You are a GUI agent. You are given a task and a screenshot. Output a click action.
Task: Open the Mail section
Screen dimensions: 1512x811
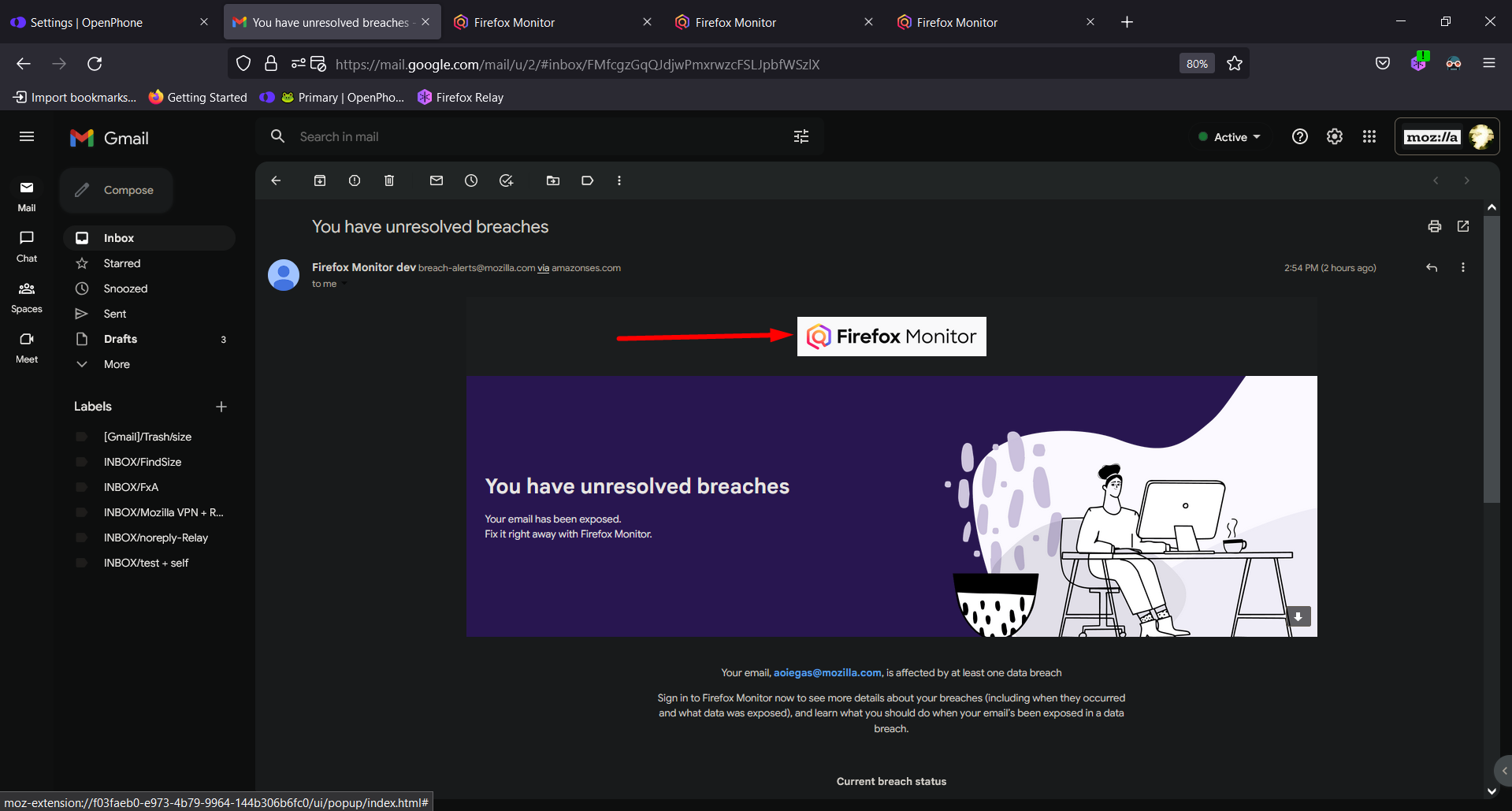[27, 195]
